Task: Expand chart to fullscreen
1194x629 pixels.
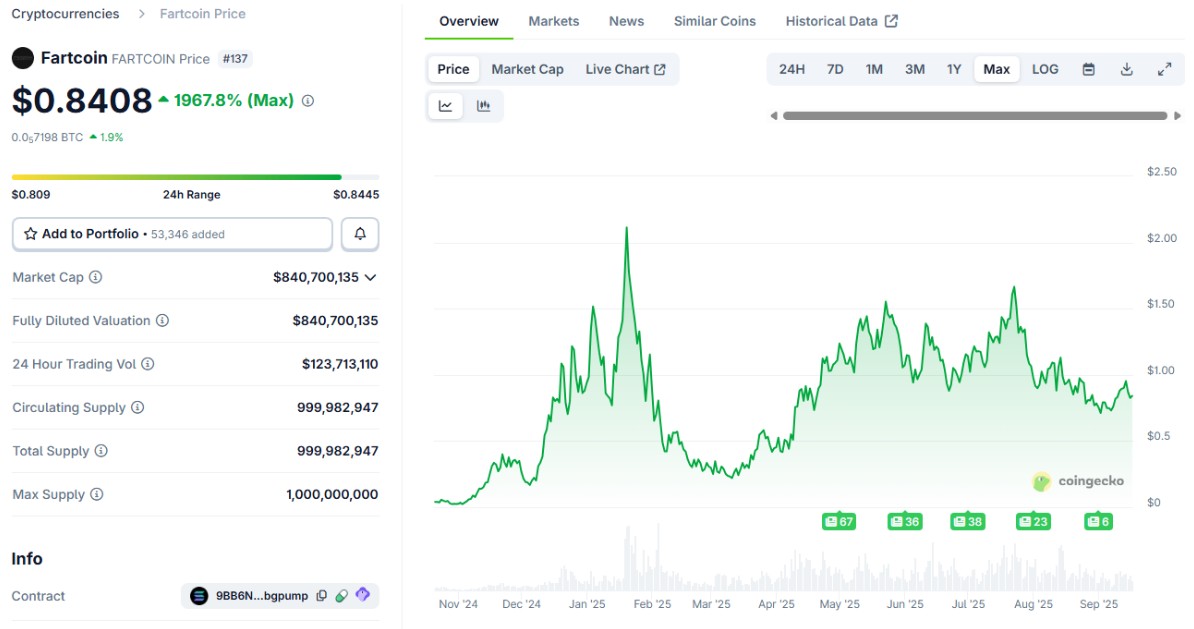Action: coord(1164,69)
